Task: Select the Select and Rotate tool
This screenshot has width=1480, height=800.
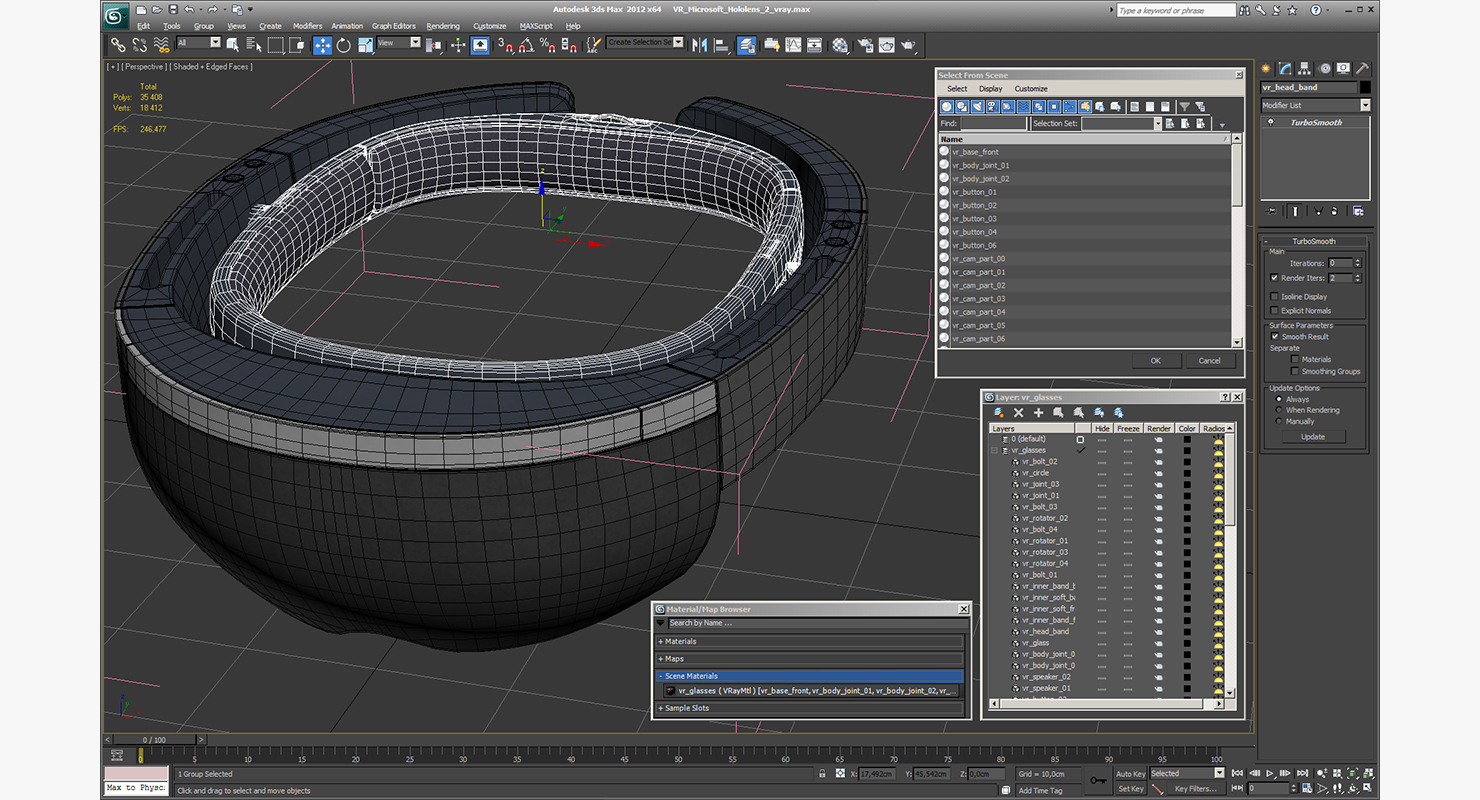Action: [344, 45]
